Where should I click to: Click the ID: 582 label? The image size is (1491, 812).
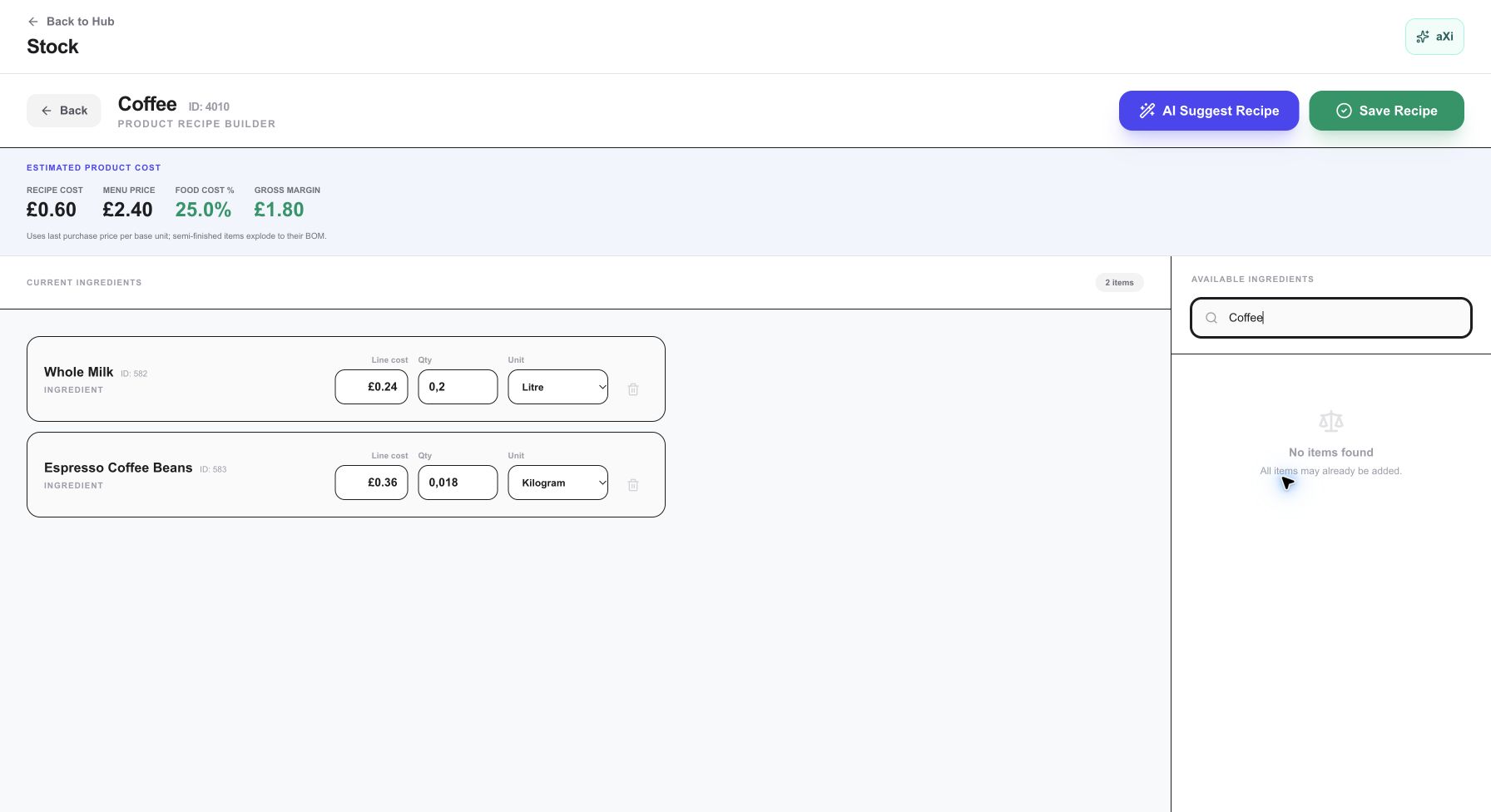134,374
